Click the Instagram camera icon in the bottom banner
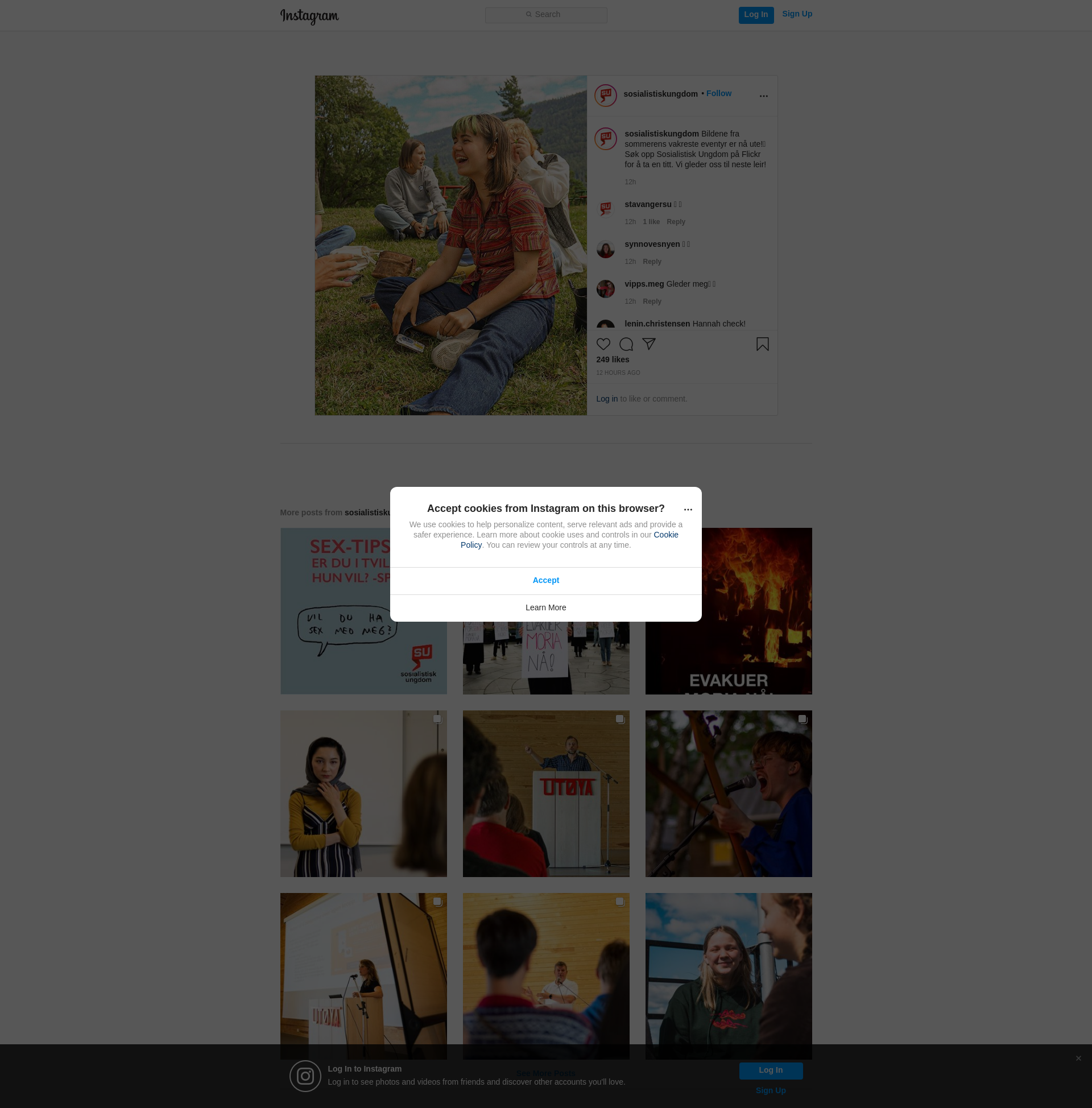The height and width of the screenshot is (1108, 1092). point(305,1076)
